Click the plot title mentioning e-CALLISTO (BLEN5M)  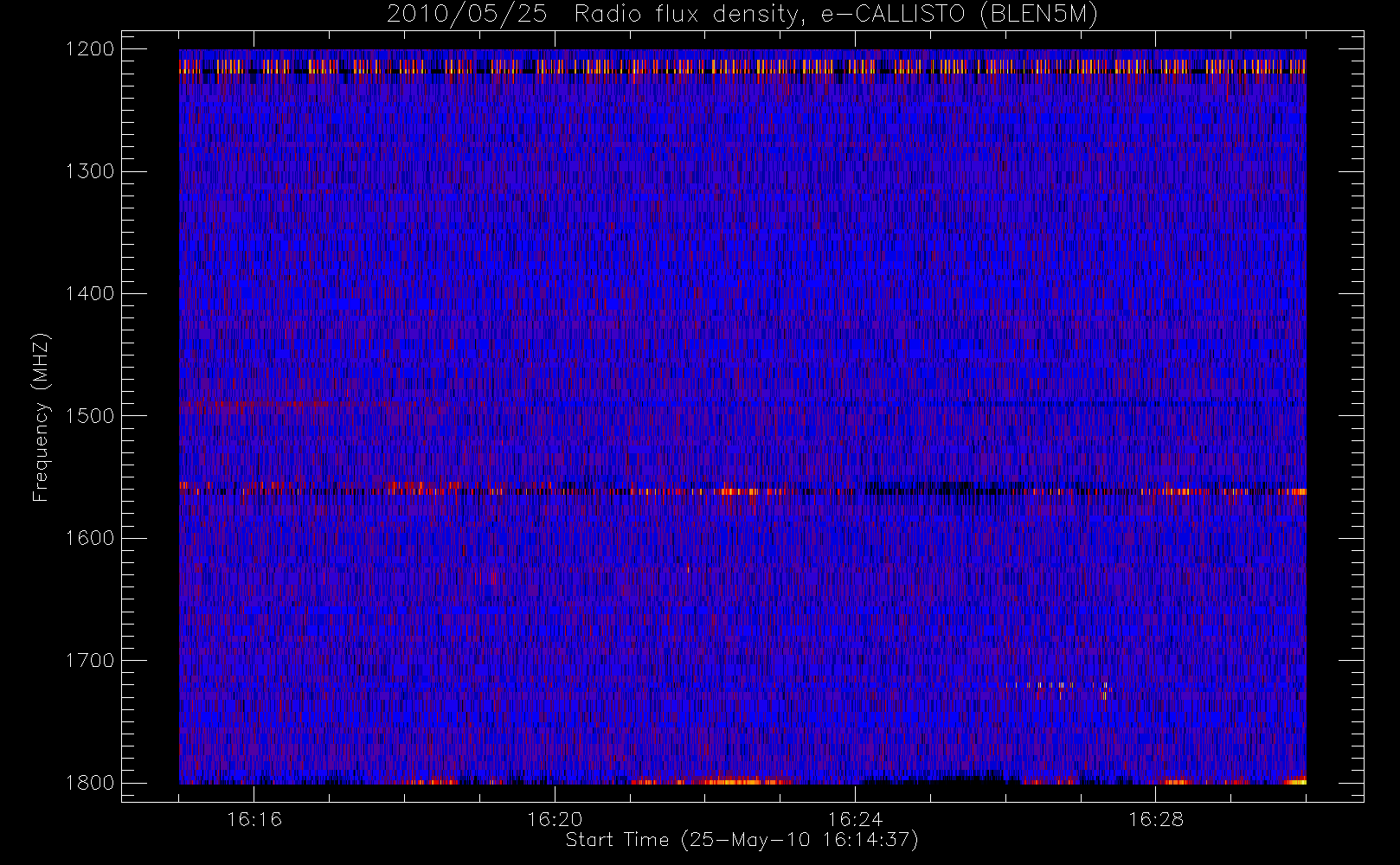coord(742,15)
